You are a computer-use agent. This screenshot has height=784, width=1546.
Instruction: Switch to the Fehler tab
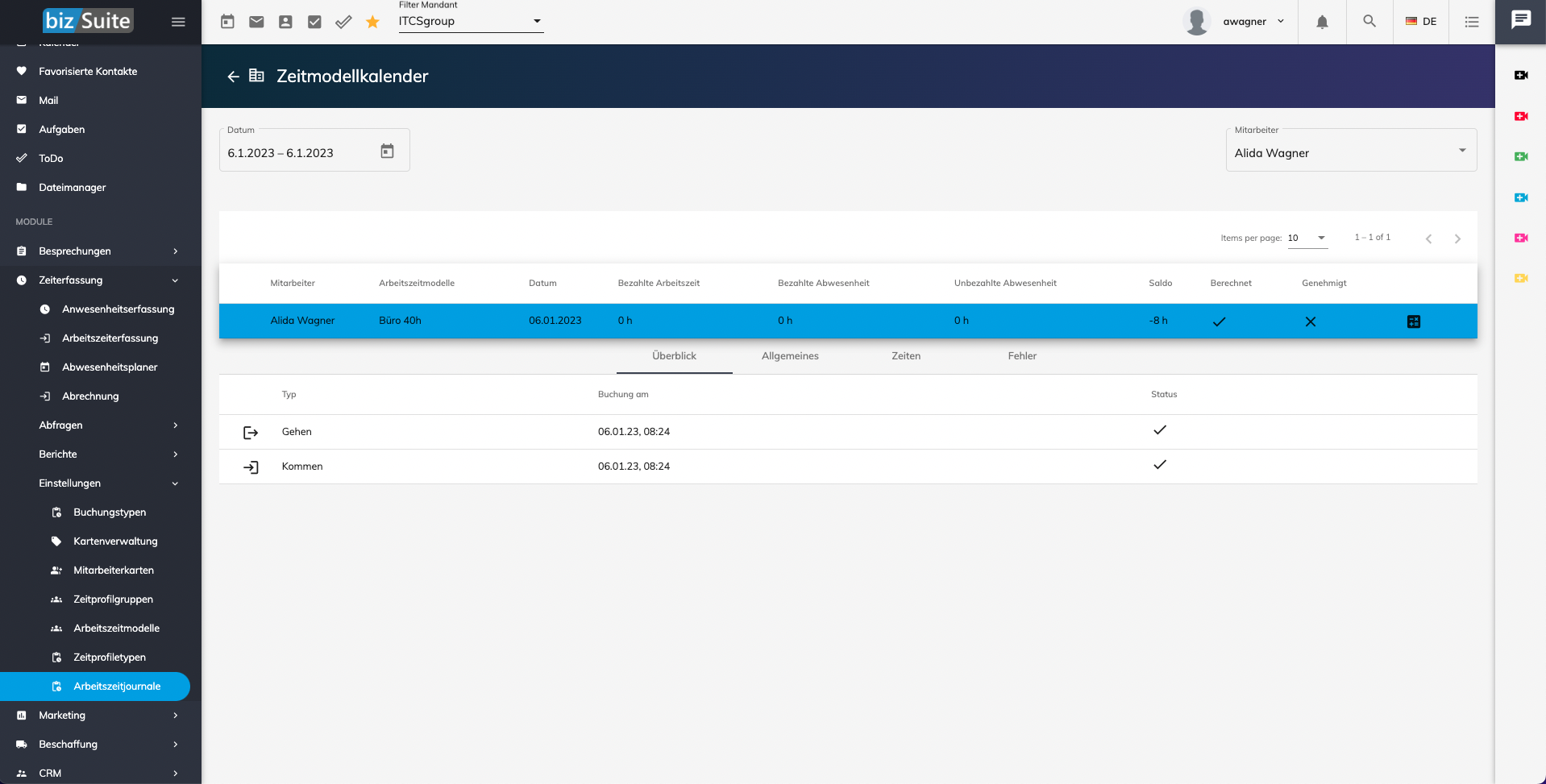pyautogui.click(x=1021, y=356)
